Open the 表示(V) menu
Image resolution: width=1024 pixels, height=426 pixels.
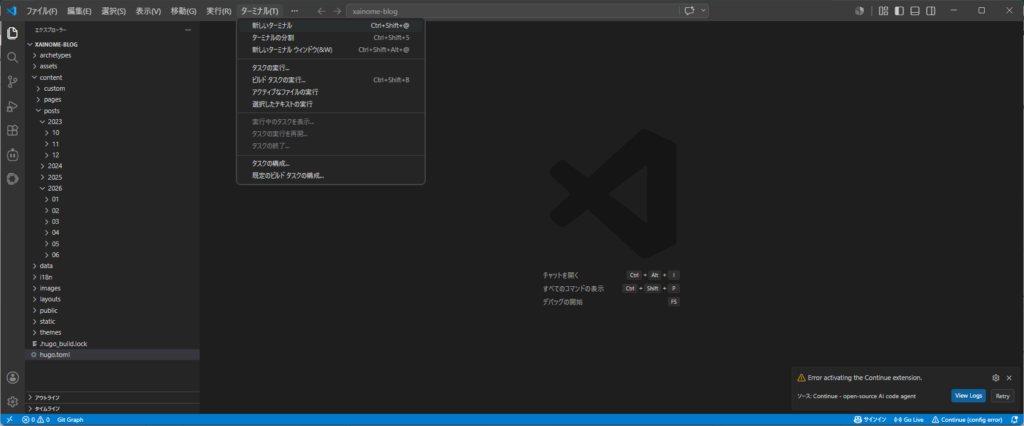pos(148,11)
